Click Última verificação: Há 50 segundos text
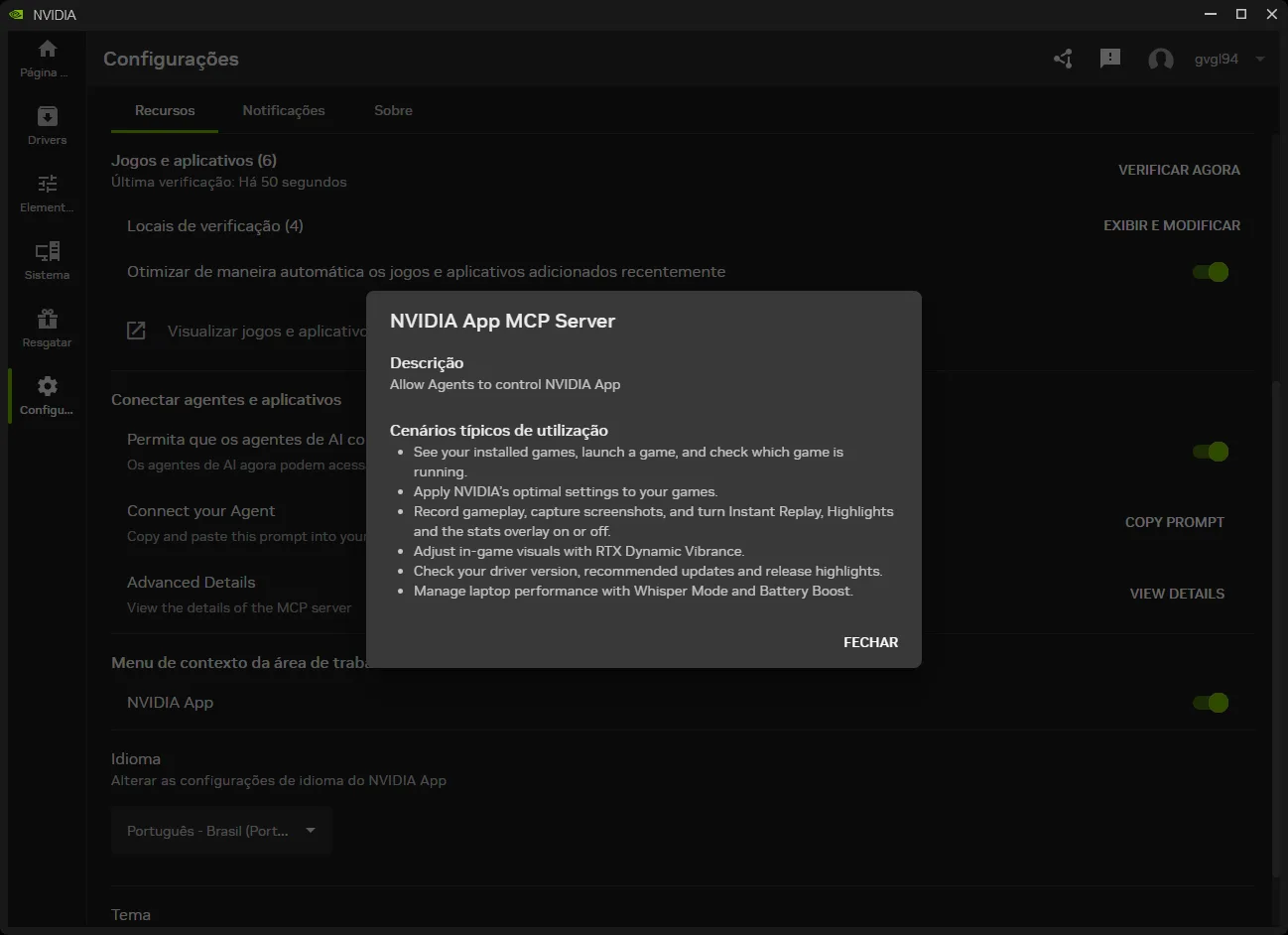Viewport: 1288px width, 935px height. click(229, 182)
